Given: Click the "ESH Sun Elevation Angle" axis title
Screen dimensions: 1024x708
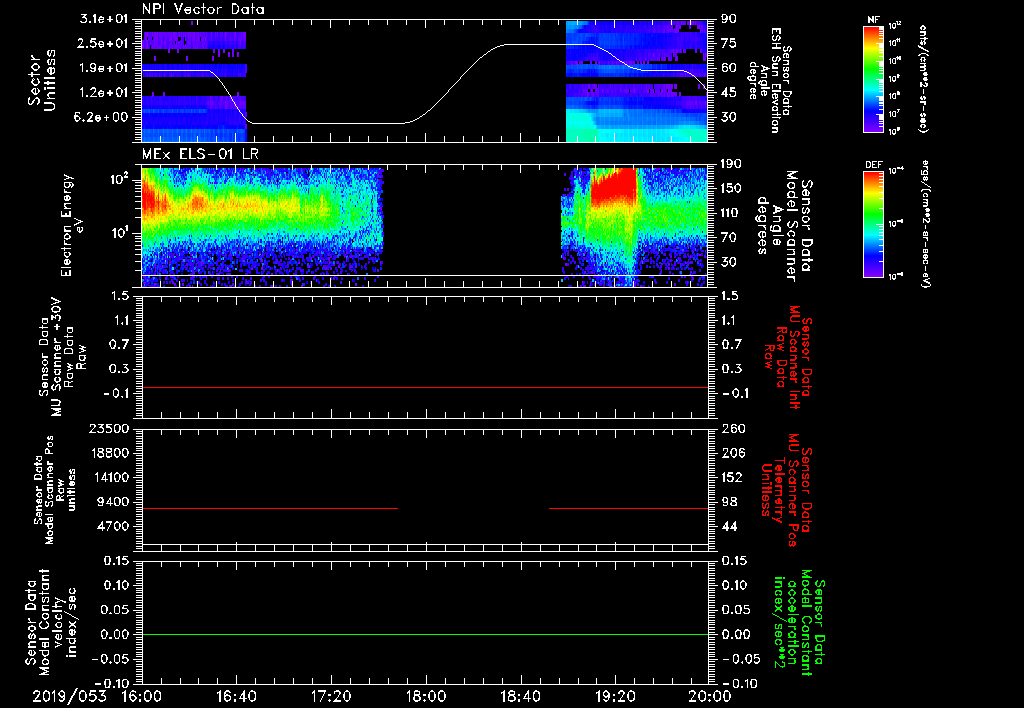Looking at the screenshot, I should 770,80.
